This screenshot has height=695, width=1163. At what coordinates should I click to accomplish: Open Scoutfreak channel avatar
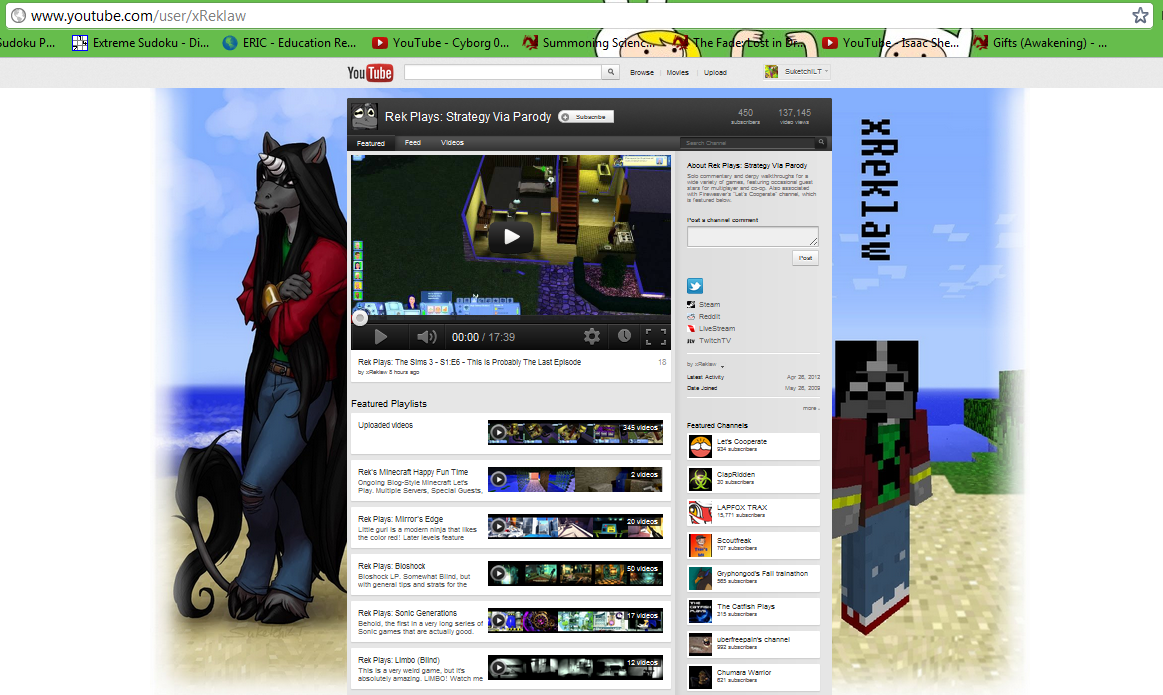click(699, 545)
